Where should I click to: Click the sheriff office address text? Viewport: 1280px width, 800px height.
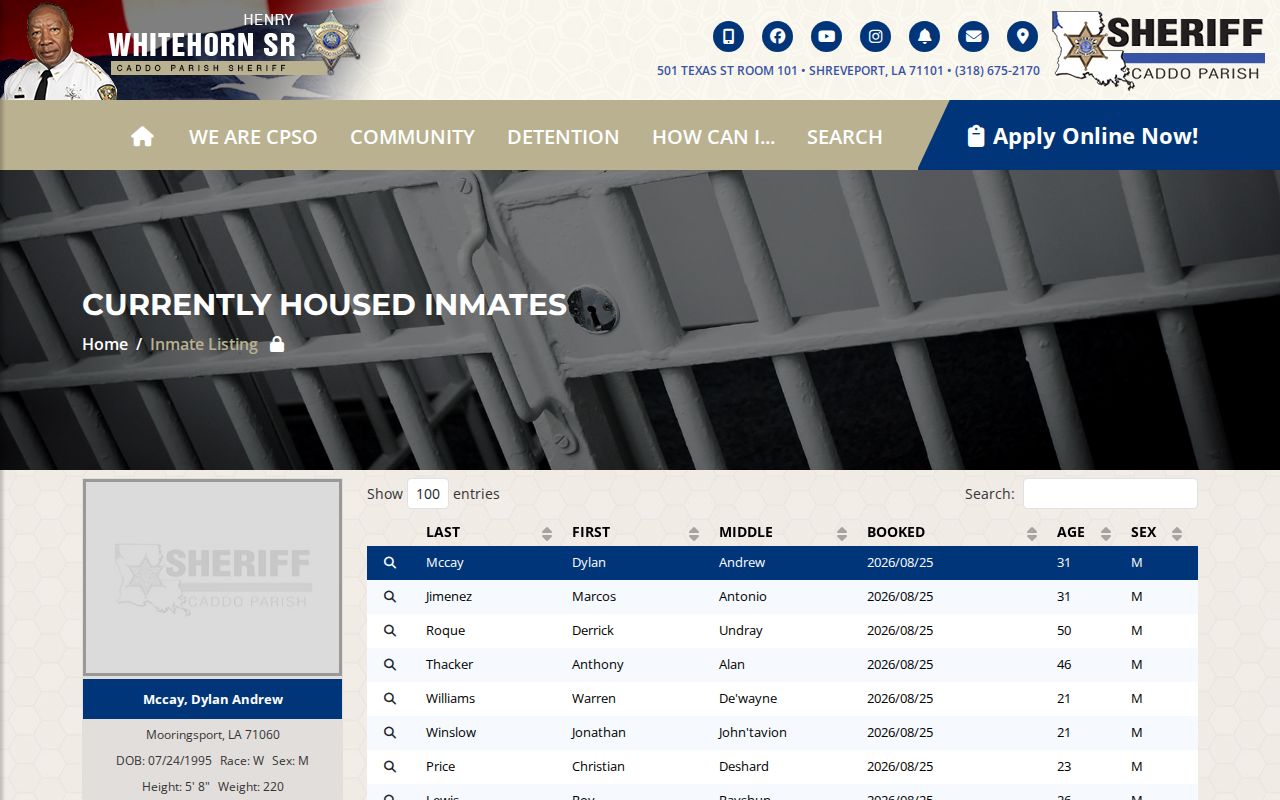point(848,71)
